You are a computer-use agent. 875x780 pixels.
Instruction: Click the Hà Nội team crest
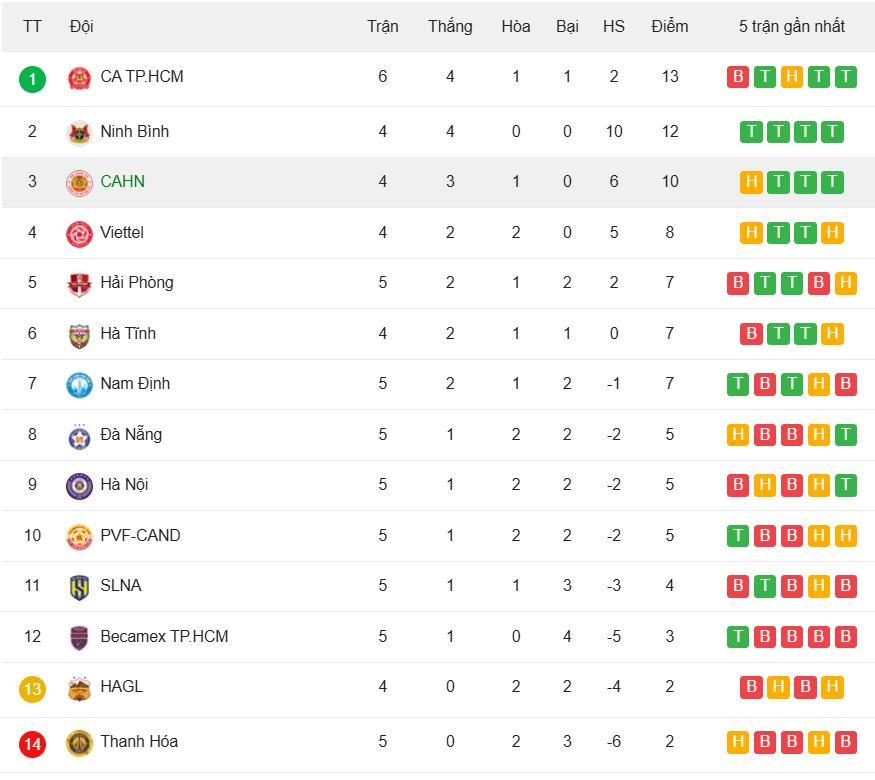[x=79, y=485]
